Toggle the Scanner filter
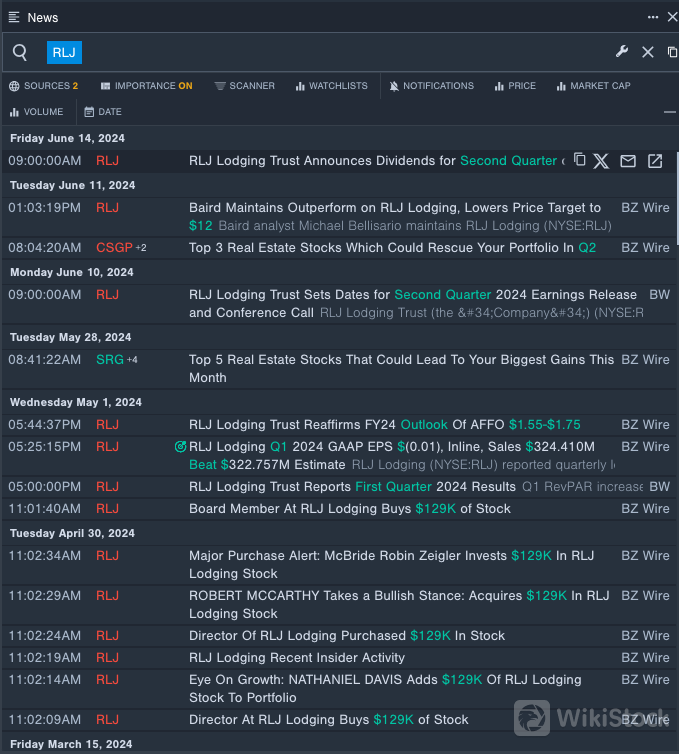The height and width of the screenshot is (754, 679). (244, 86)
